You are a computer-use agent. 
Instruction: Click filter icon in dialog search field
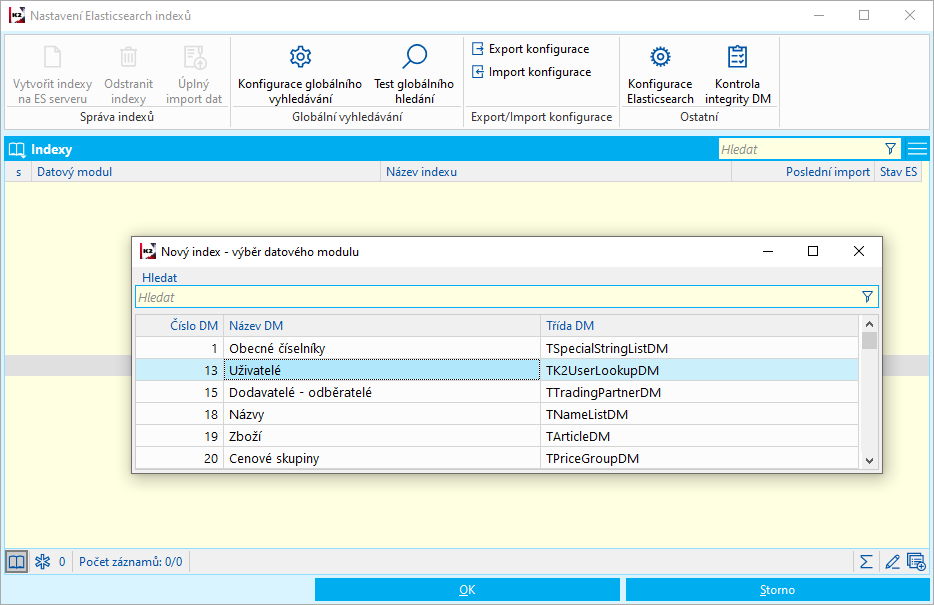tap(867, 297)
